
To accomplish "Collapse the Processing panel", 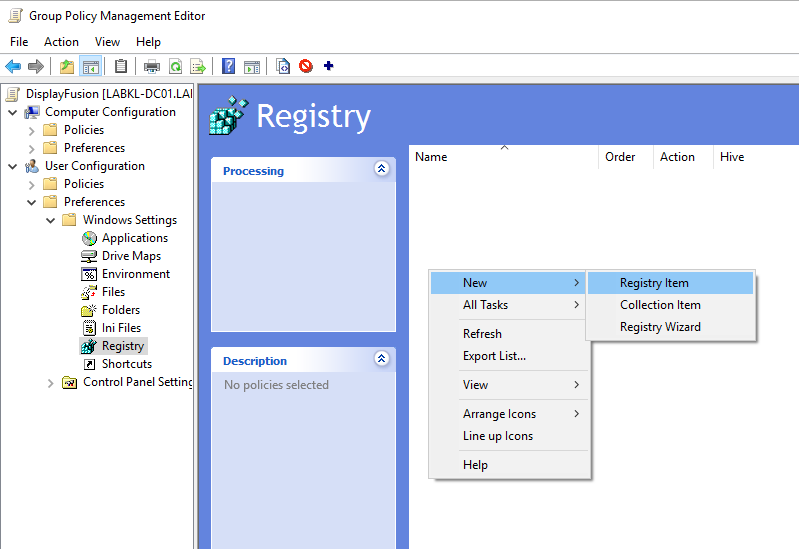I will (381, 169).
